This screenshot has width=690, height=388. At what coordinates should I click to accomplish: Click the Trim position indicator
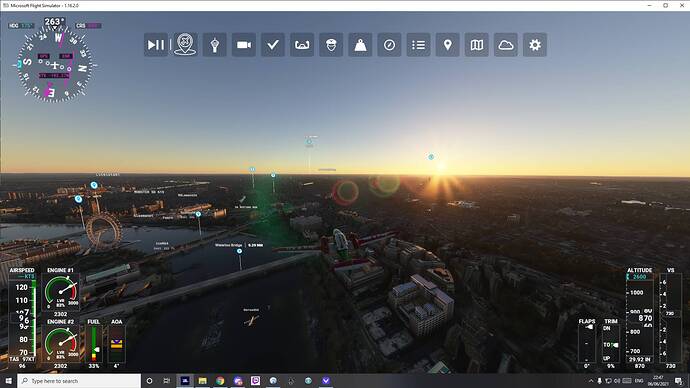(x=611, y=344)
